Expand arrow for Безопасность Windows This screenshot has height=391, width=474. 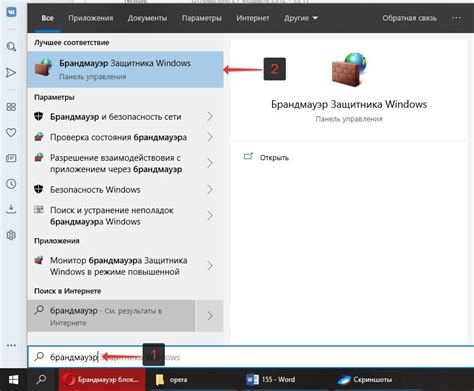pyautogui.click(x=210, y=189)
